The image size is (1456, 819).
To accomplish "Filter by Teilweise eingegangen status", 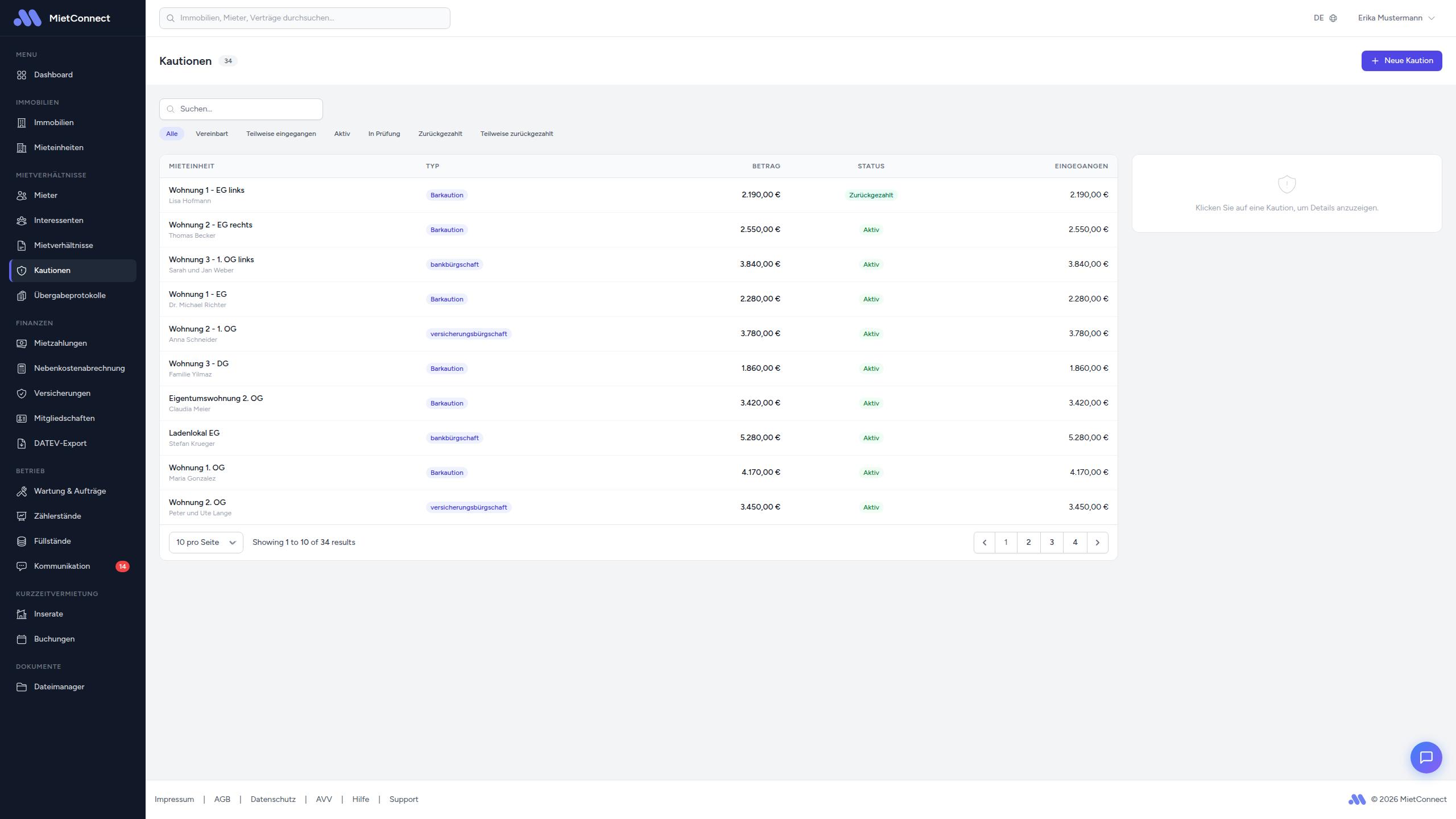I will (x=281, y=134).
